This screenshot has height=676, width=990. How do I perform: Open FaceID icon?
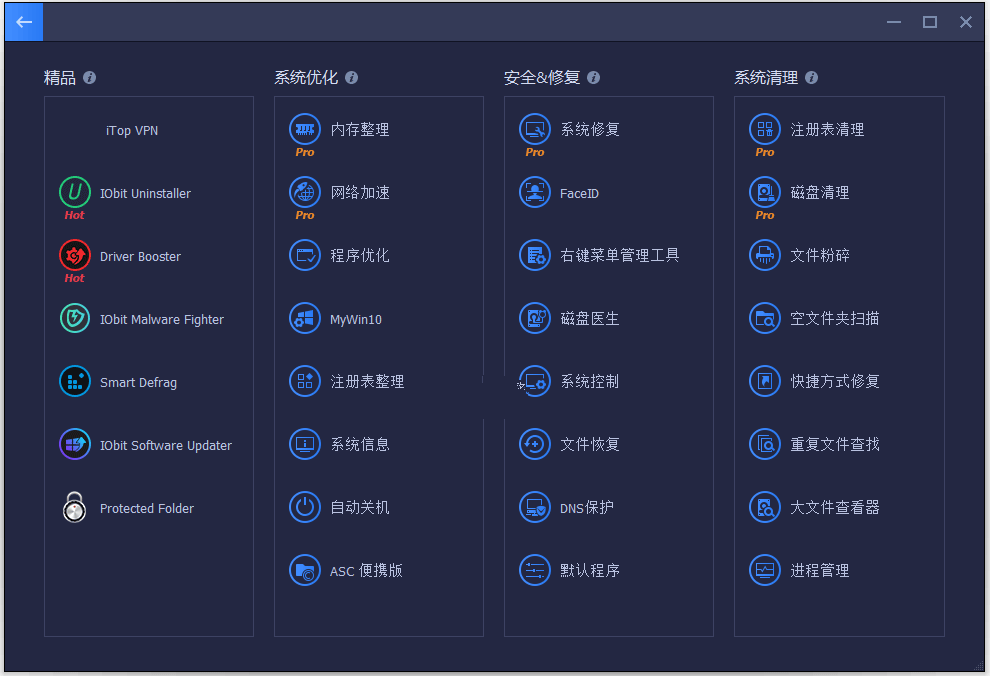[x=535, y=192]
